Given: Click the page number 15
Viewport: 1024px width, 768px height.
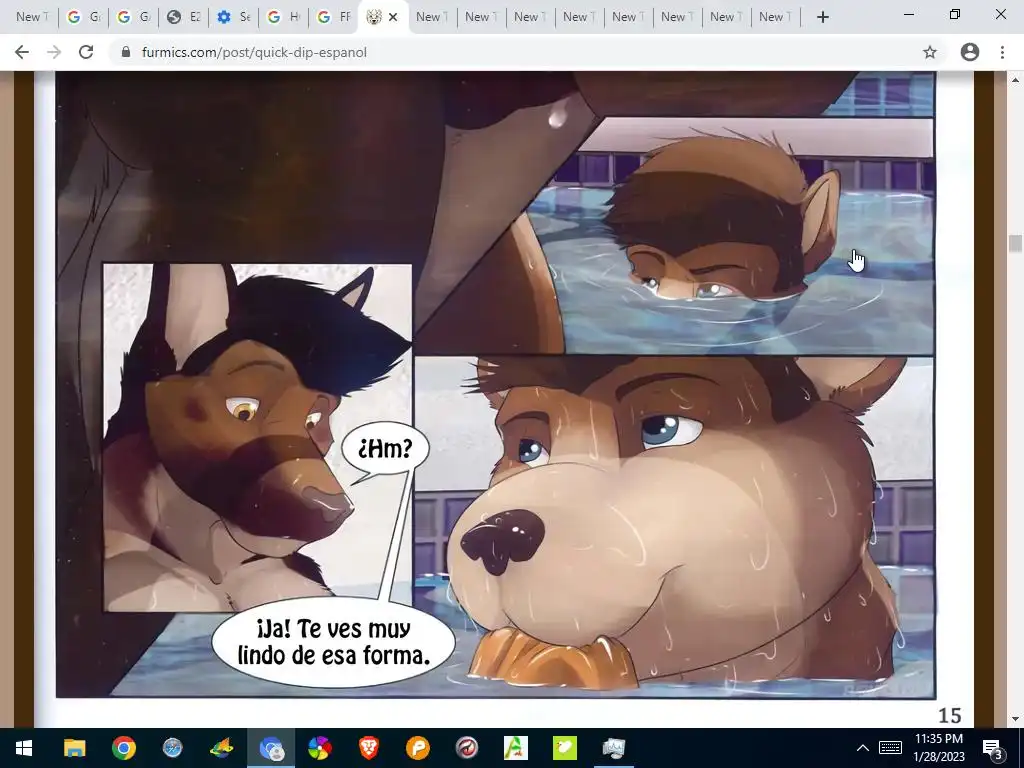Looking at the screenshot, I should (950, 716).
